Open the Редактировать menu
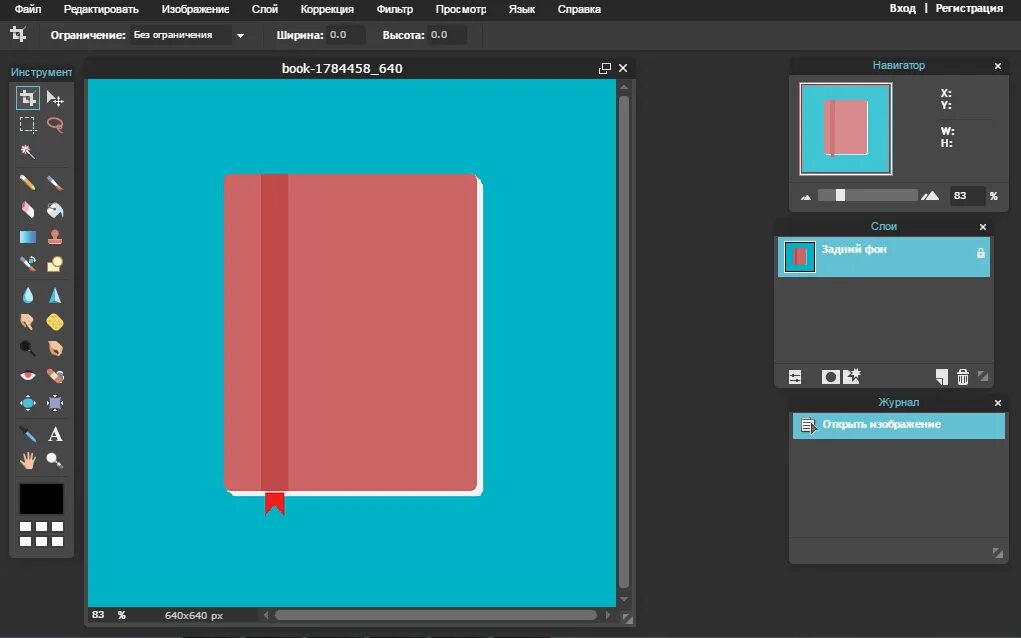Screen dimensions: 1021x638 [101, 9]
